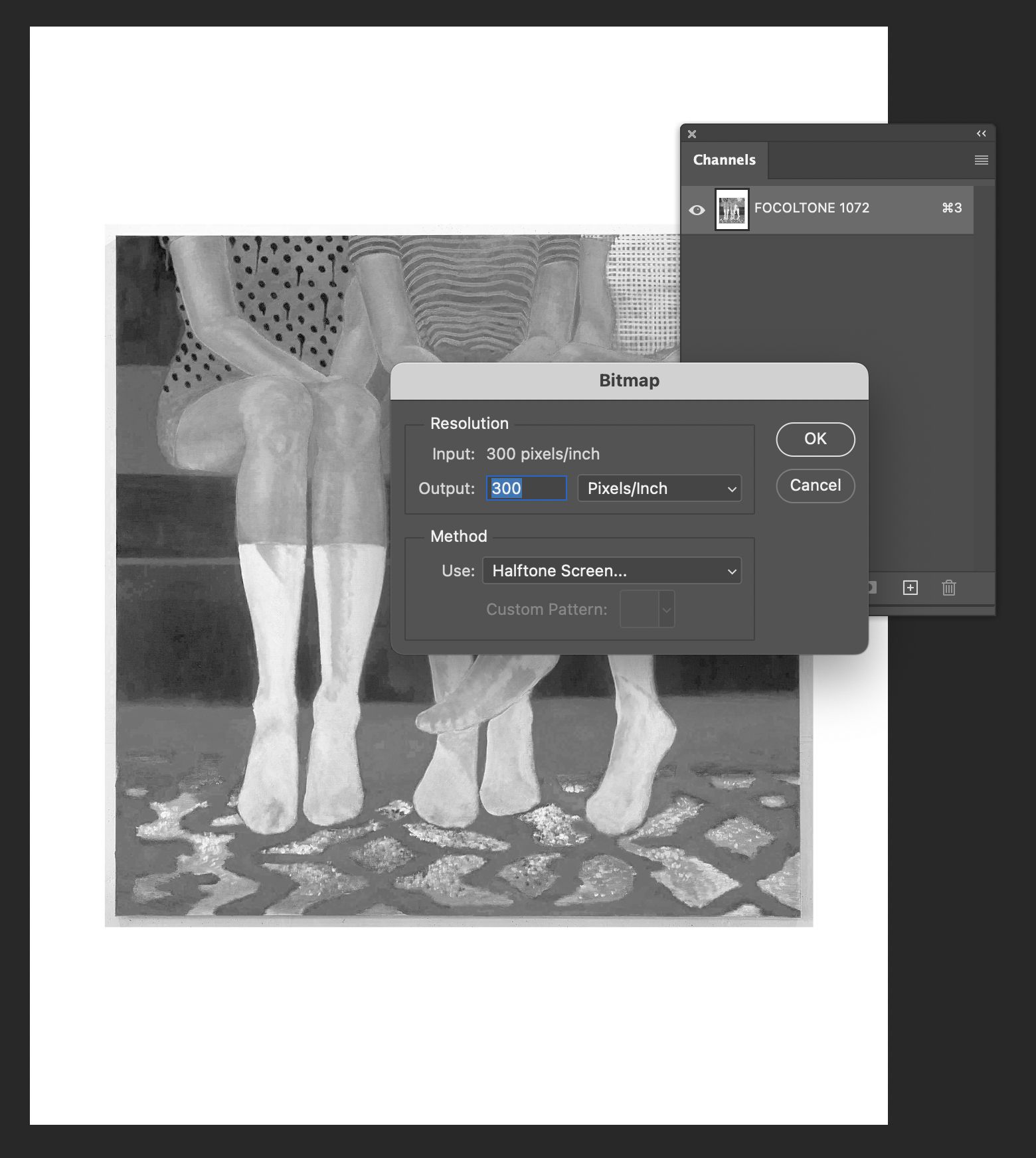Select the FOCOLTONE 1072 channel name

812,208
